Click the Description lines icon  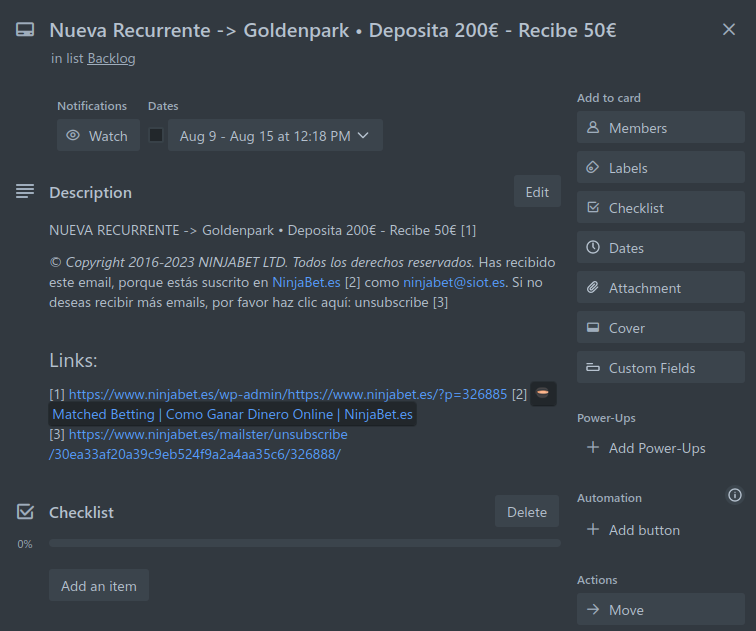click(25, 191)
